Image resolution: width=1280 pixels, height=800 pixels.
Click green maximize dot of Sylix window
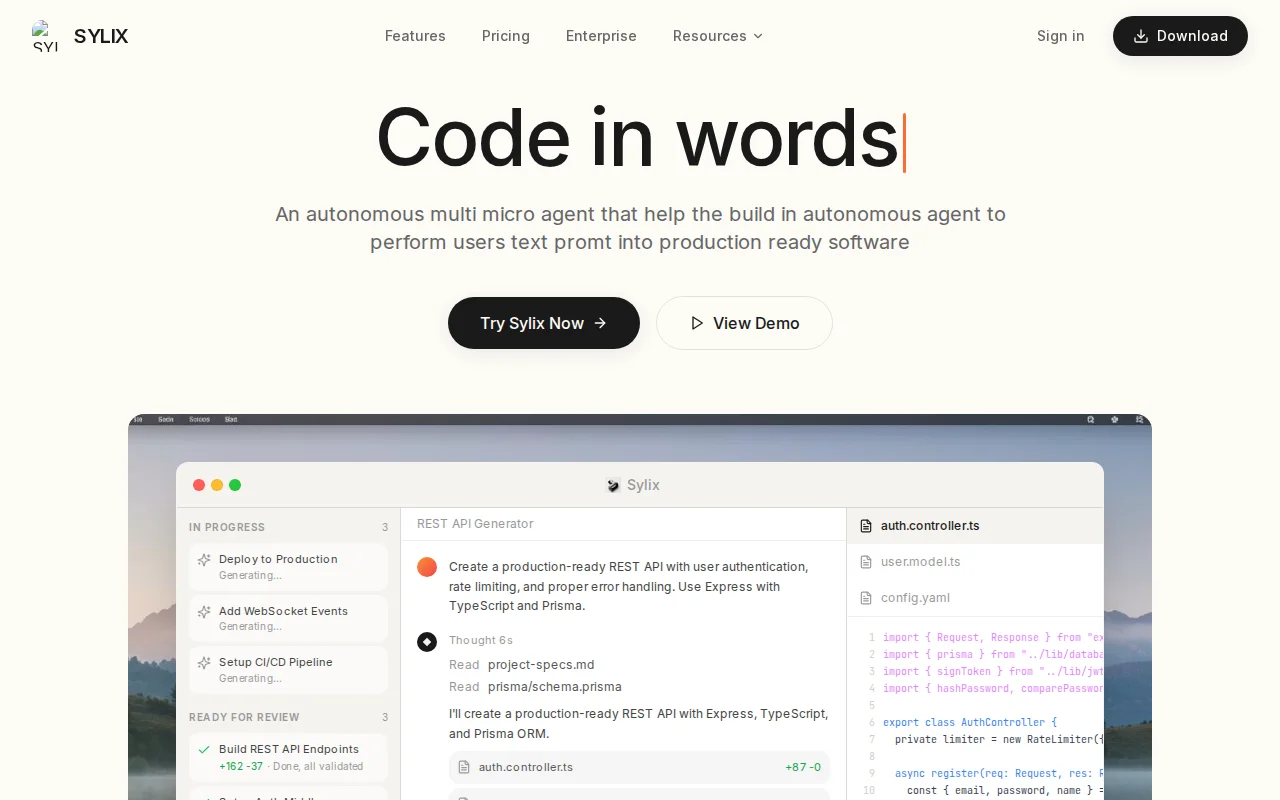point(235,485)
